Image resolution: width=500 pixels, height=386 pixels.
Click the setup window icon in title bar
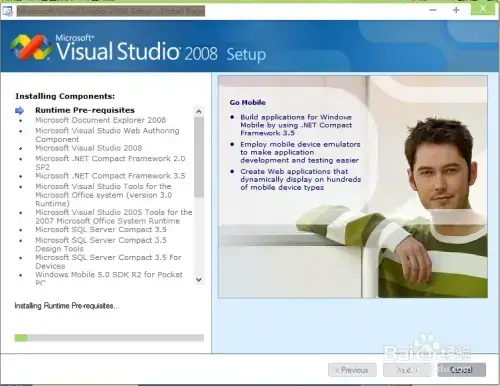pyautogui.click(x=7, y=11)
